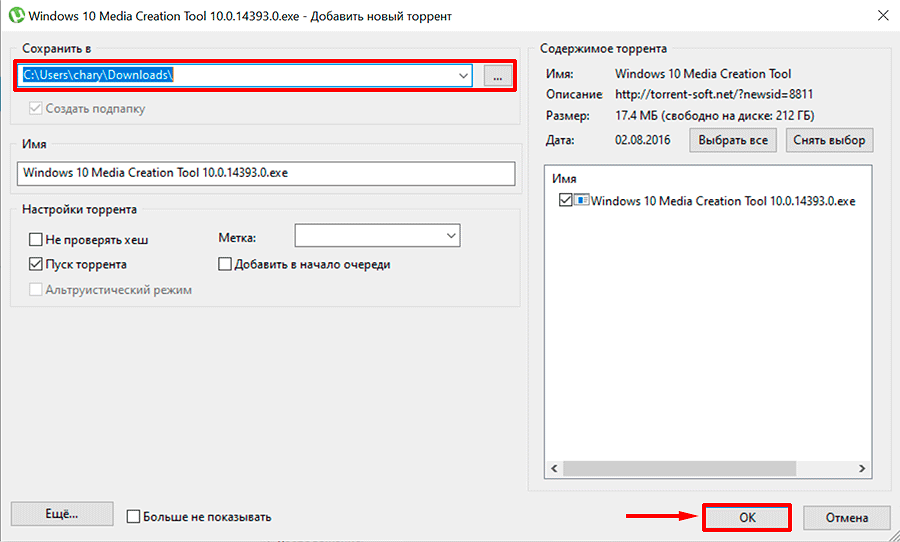Click the torrent name 'Windows 10 Media Creation Tool' in info
The height and width of the screenshot is (542, 900).
click(703, 73)
